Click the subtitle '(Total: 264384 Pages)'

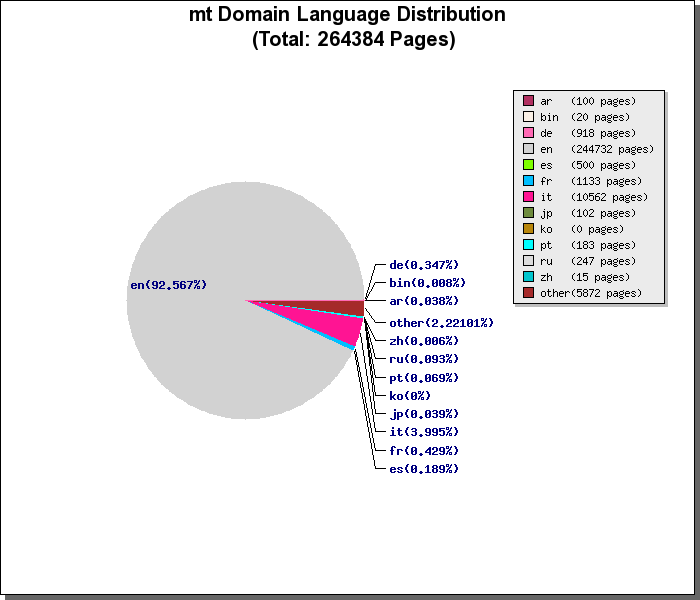354,39
